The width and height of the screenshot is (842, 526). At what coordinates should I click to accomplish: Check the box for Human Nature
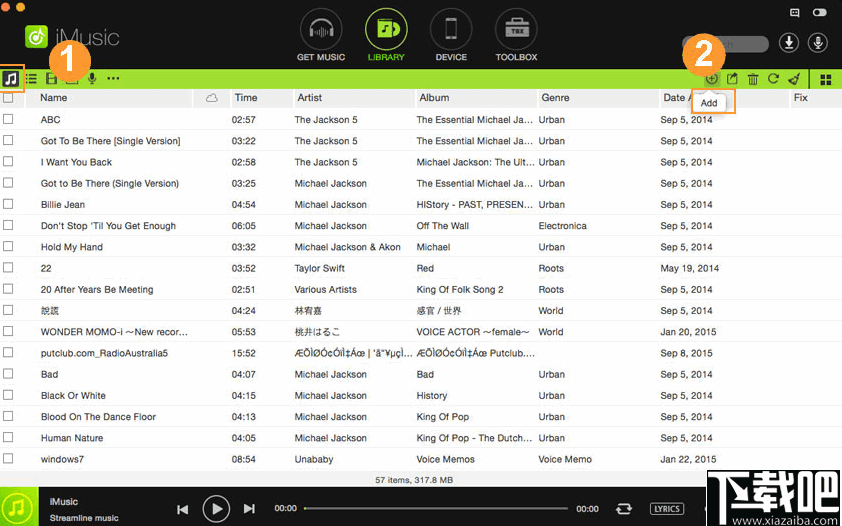pos(8,437)
